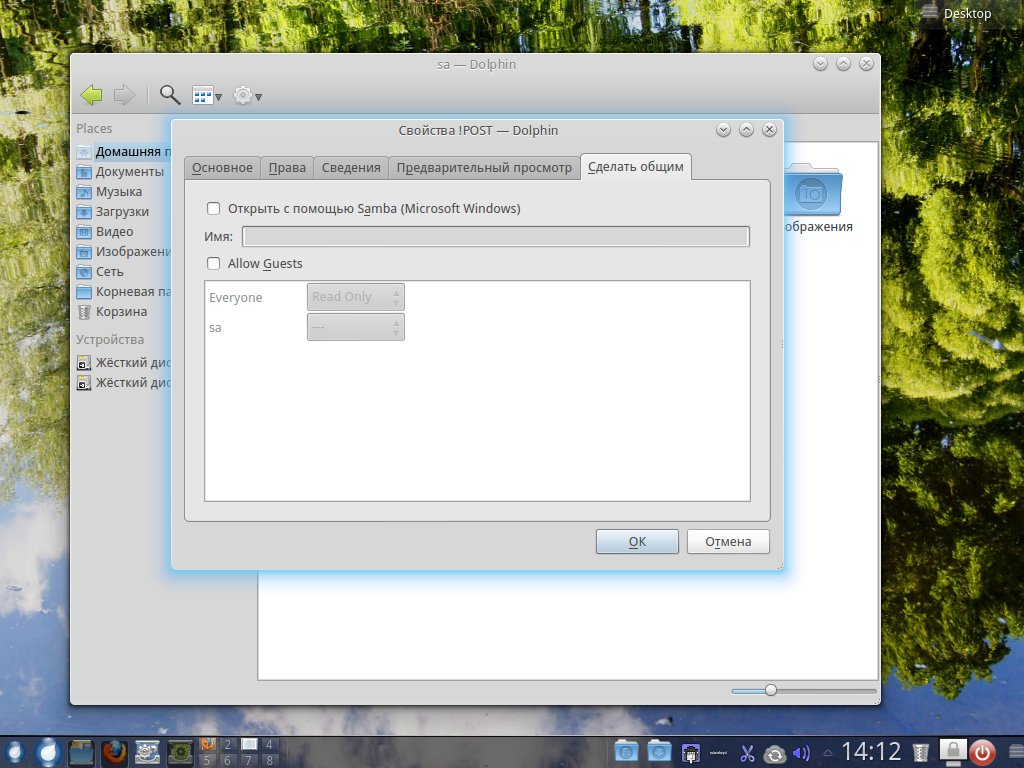
Task: Launch the file manager from the panel
Action: pos(82,753)
